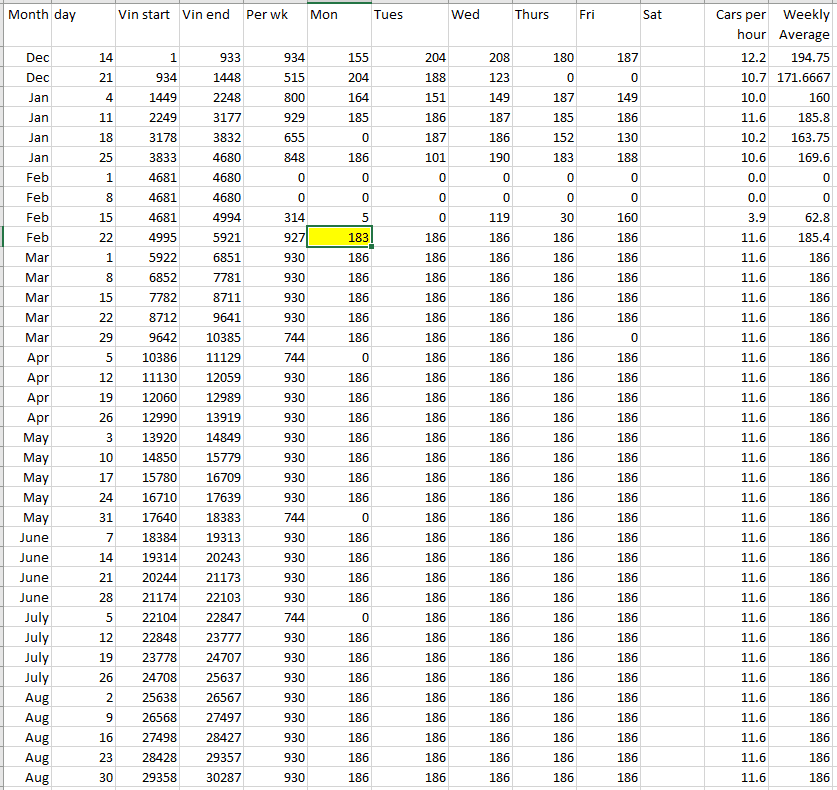
Task: Click the 'Vin start' column header cell
Action: click(x=147, y=16)
